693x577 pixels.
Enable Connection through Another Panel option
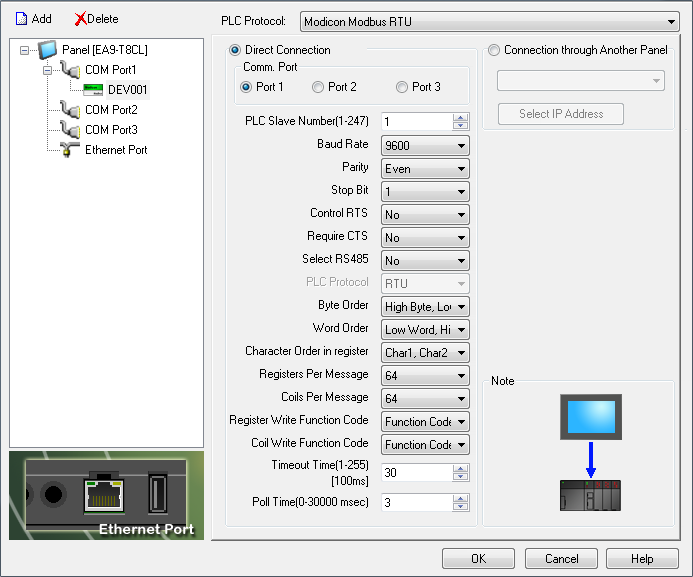[x=494, y=50]
